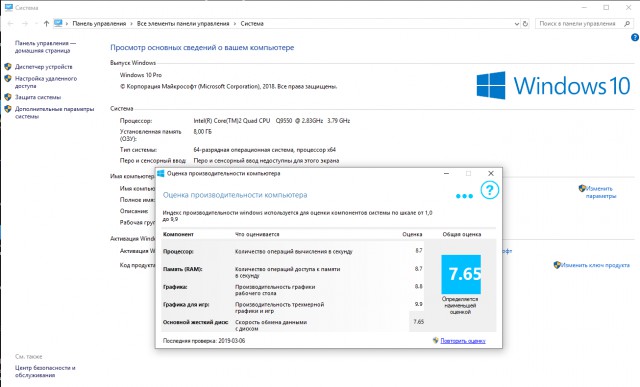Click the shield icon beside Дополнительные параметры системы
This screenshot has height=387, width=640.
[8, 109]
